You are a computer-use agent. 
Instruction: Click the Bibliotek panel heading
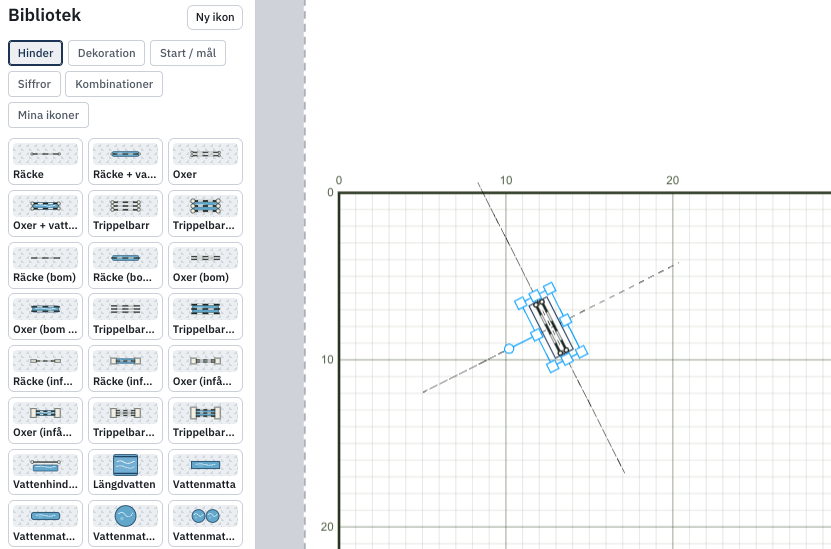point(45,15)
